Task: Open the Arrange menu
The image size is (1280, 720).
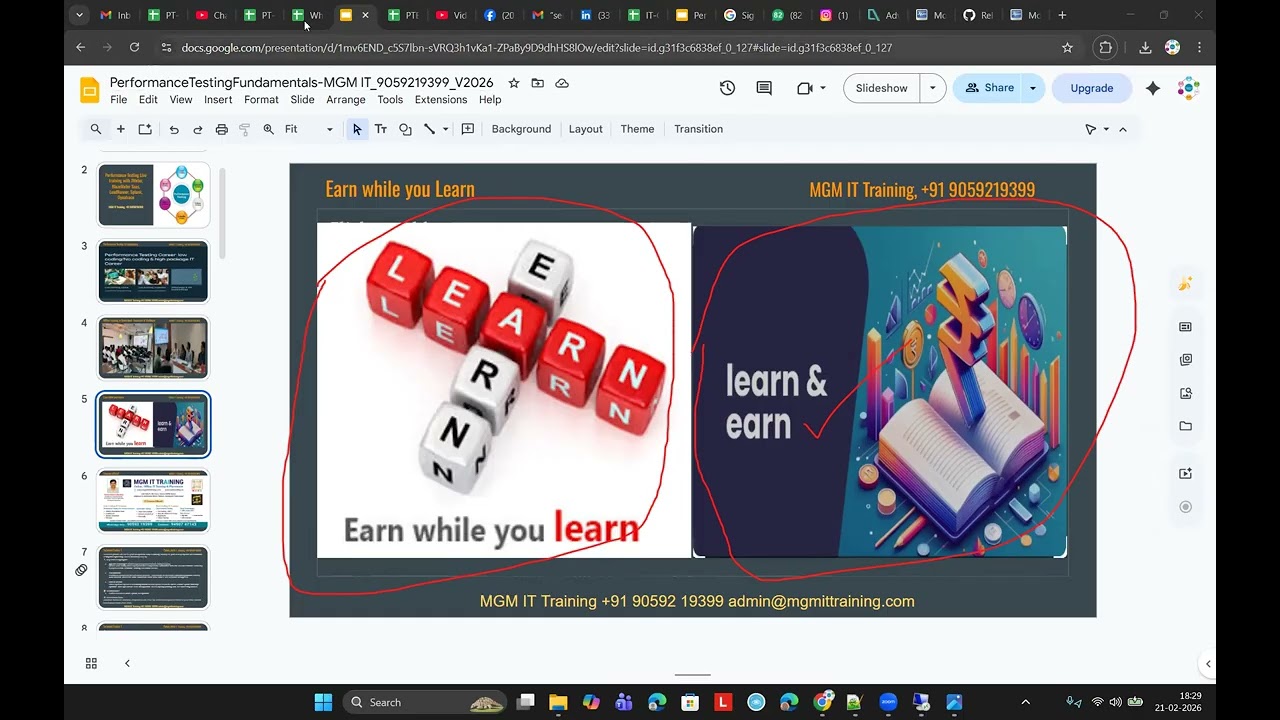Action: click(346, 100)
